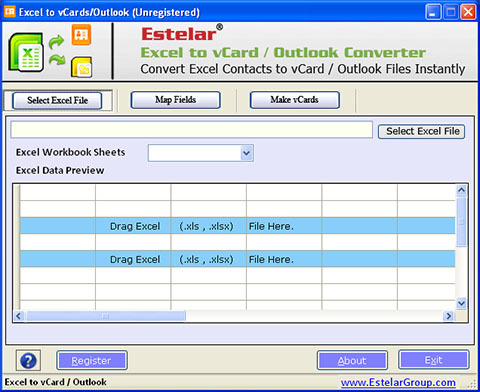Click the vertical scrollbar thumb
Screen dimensions: 480x392
click(x=461, y=222)
